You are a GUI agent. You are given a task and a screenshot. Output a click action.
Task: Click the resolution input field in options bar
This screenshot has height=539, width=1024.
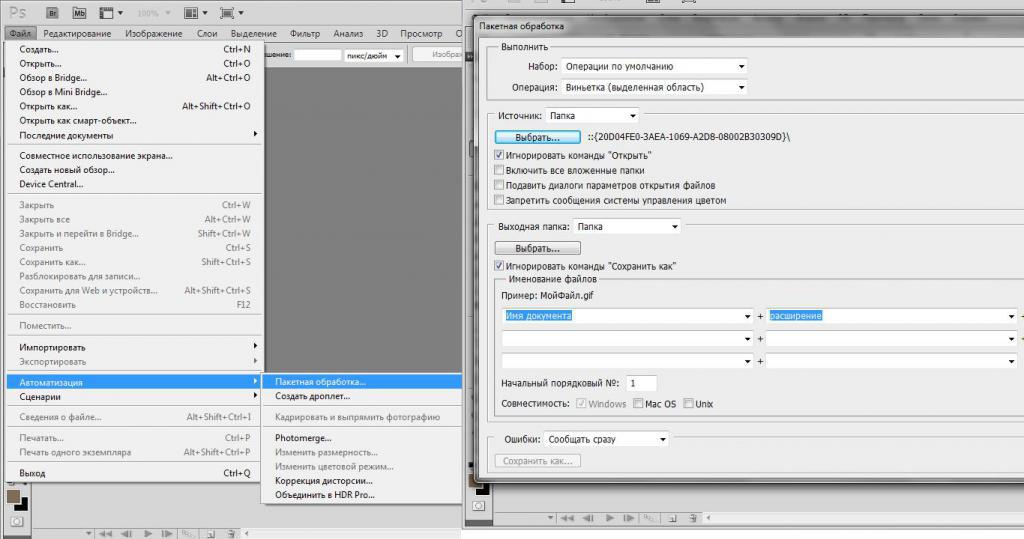point(317,56)
